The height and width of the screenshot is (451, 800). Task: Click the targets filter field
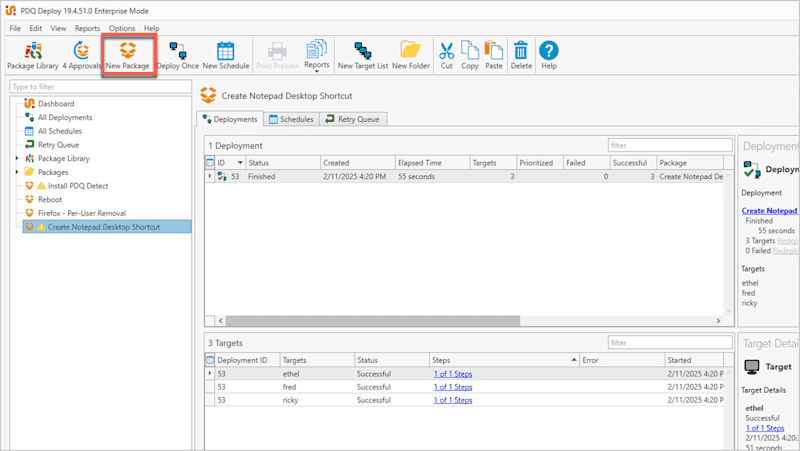point(670,343)
